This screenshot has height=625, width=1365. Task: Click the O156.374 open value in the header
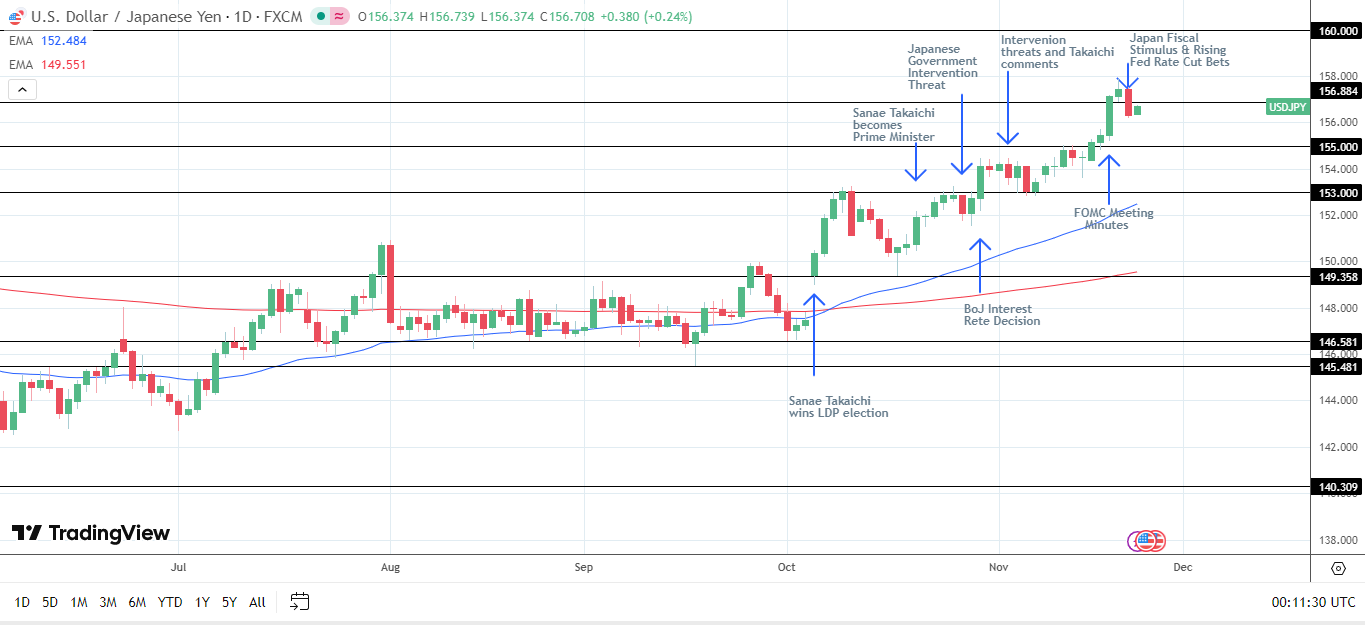tap(374, 16)
